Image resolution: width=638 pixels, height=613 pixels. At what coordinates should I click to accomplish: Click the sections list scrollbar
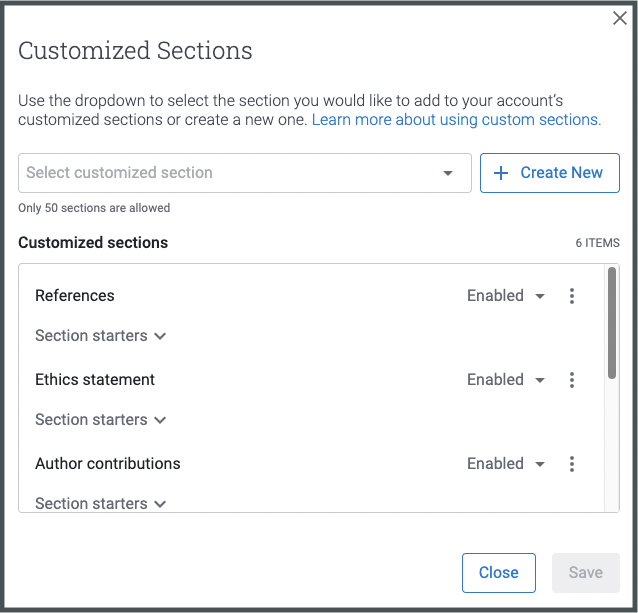(612, 322)
